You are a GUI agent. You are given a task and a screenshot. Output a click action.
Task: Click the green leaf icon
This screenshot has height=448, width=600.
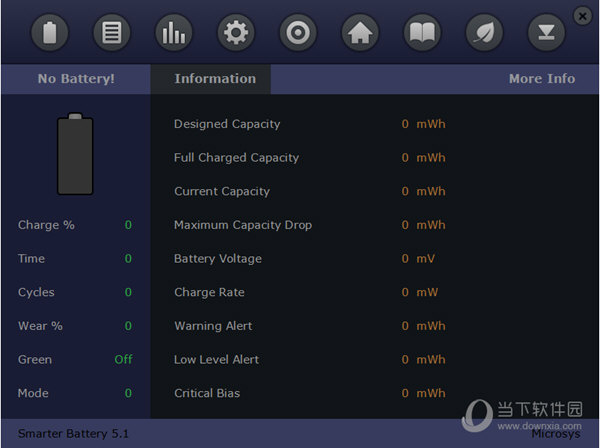pos(485,33)
